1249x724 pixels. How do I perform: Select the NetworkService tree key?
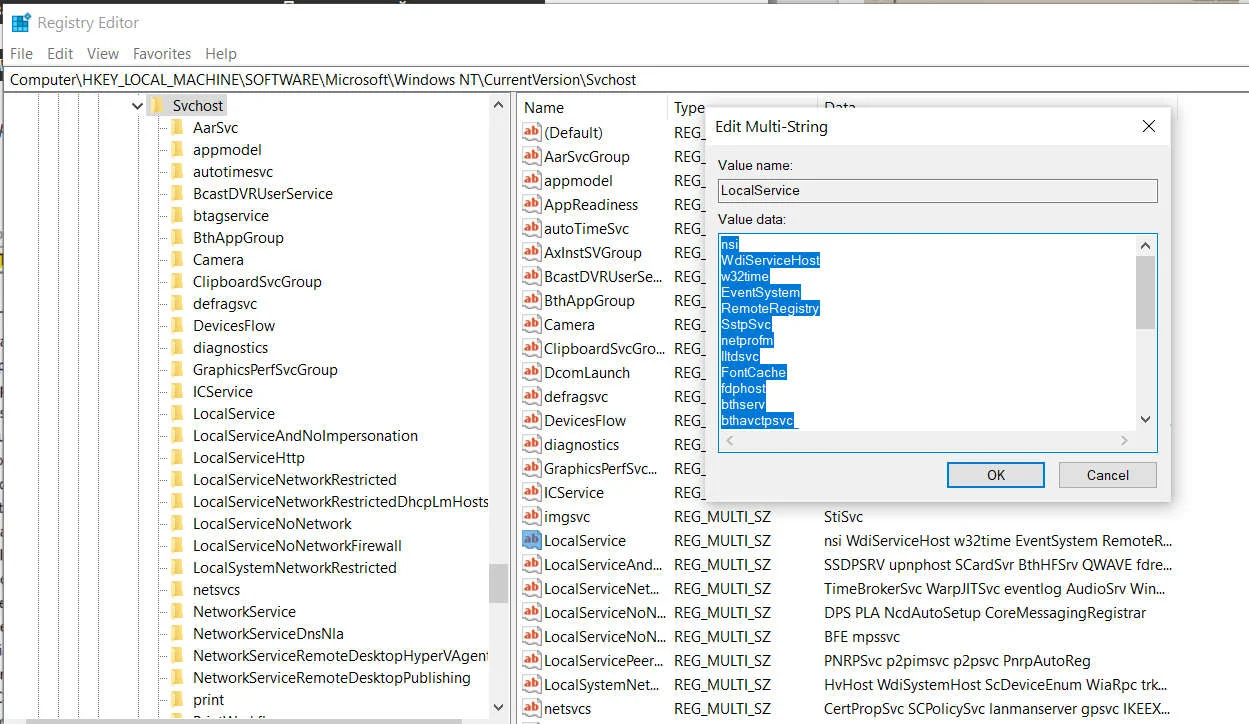pyautogui.click(x=244, y=611)
